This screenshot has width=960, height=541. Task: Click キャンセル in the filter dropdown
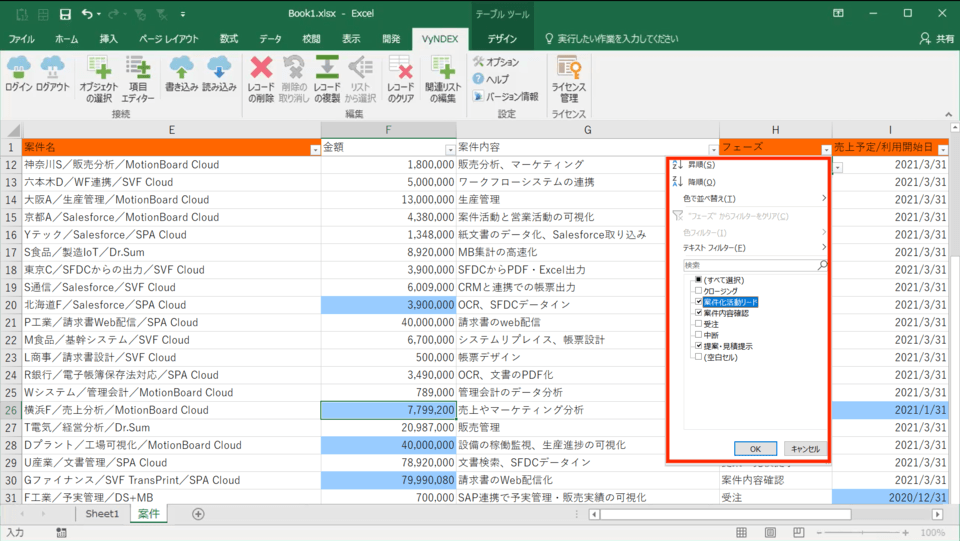click(x=805, y=449)
